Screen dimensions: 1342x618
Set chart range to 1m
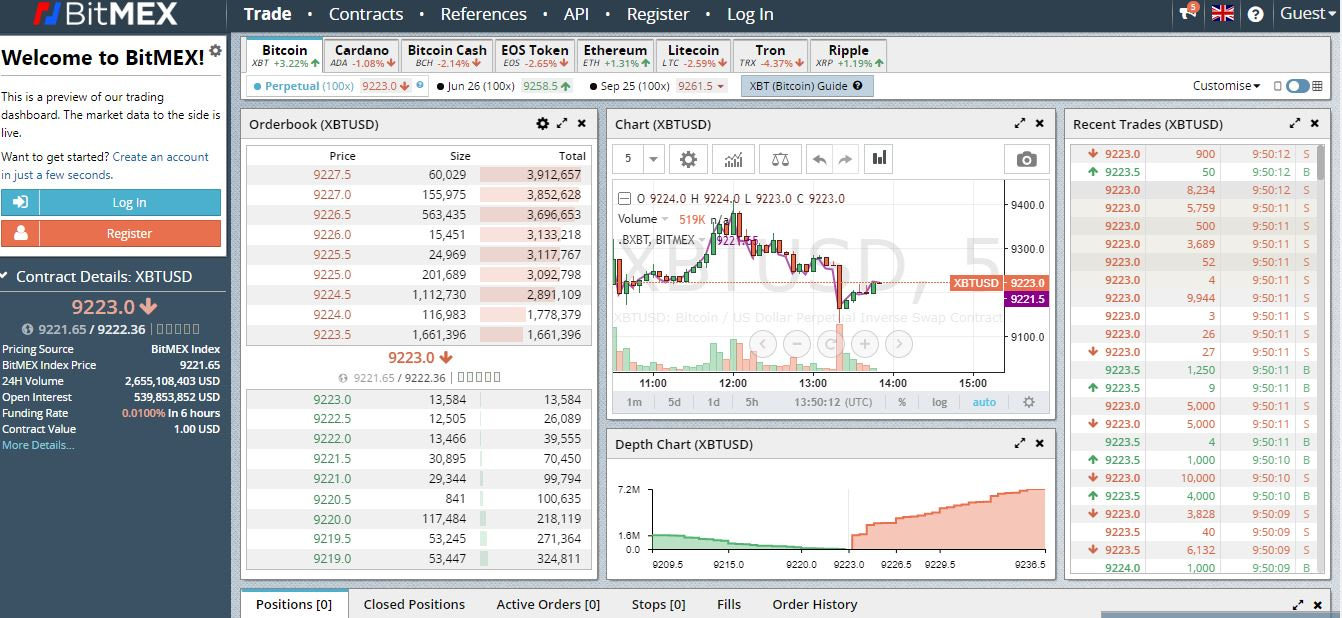(634, 402)
